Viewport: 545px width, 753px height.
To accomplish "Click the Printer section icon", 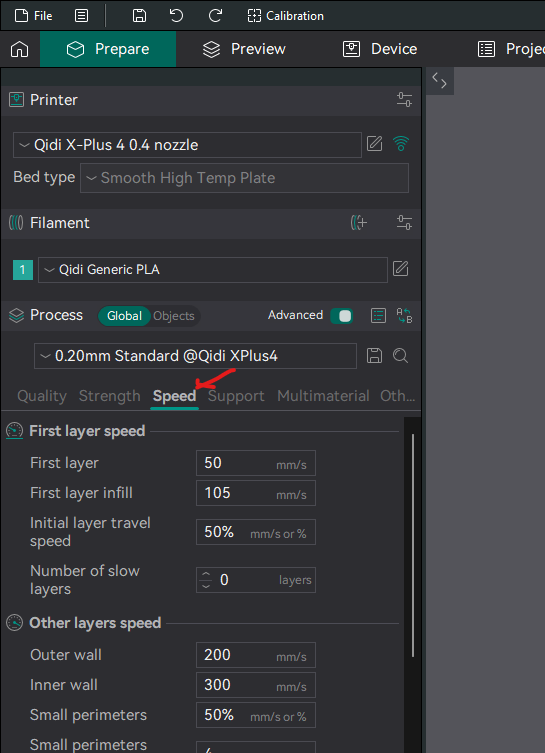I will click(16, 100).
